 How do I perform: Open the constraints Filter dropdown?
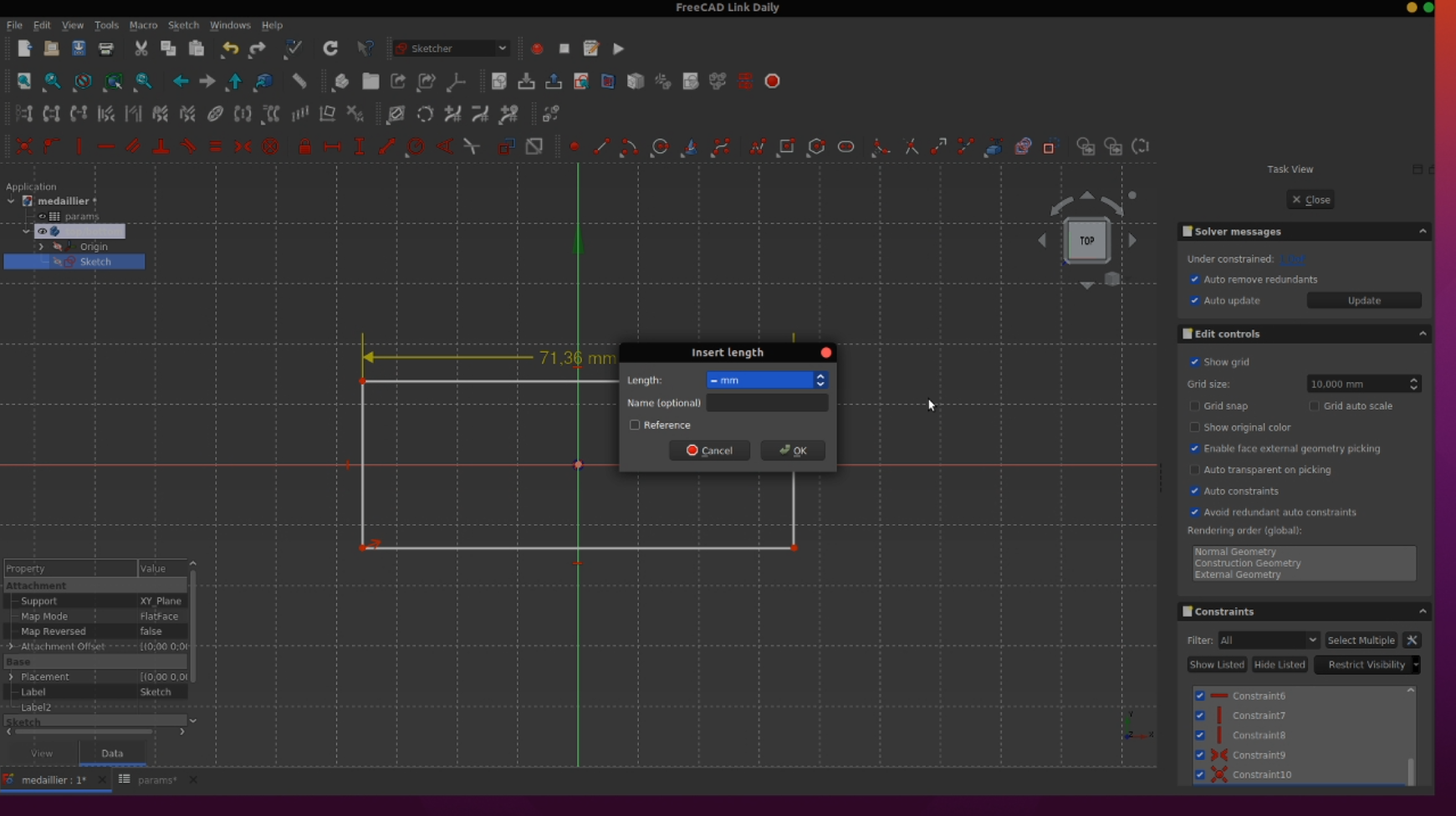tap(1268, 640)
